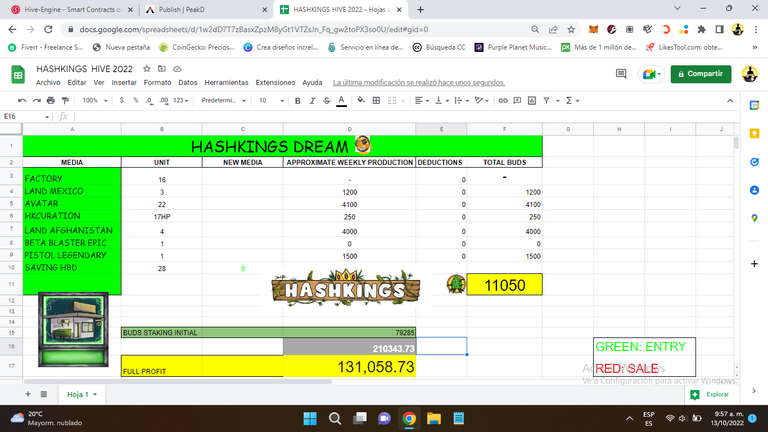Toggle italic formatting
This screenshot has height=432, width=768.
click(312, 100)
